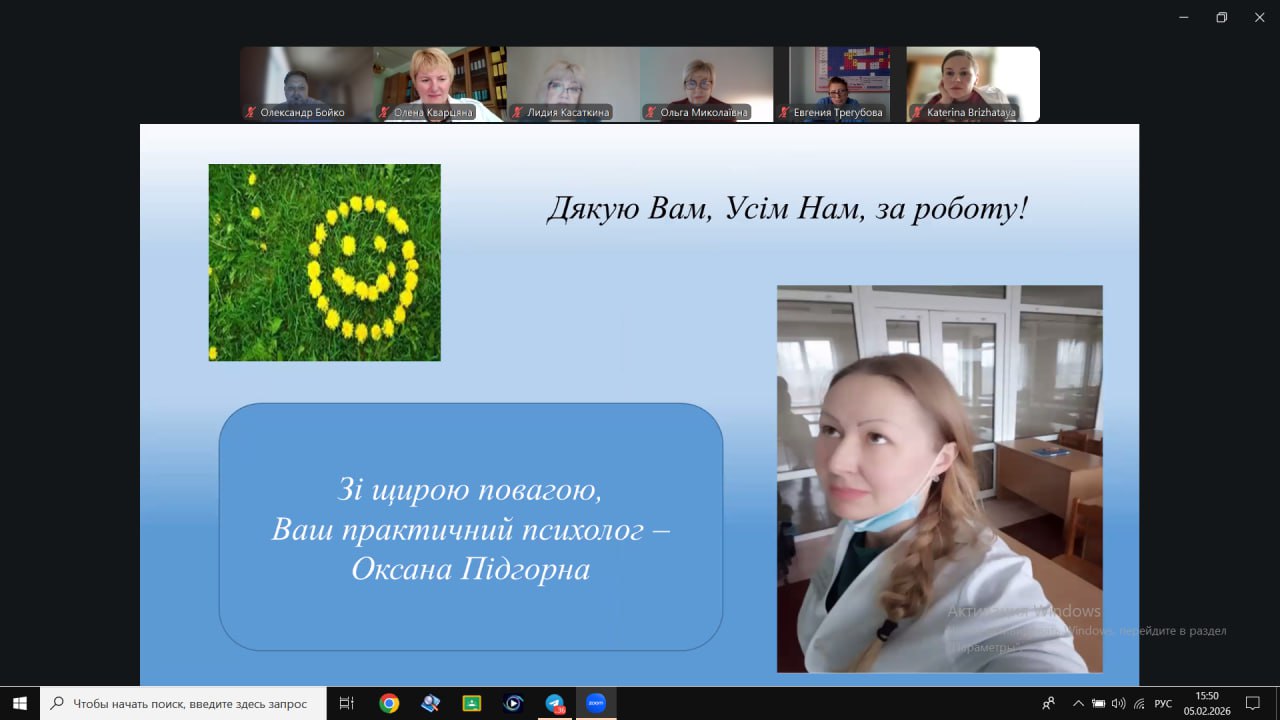The image size is (1280, 720).
Task: Open clock and calendar flyout
Action: click(x=1207, y=703)
